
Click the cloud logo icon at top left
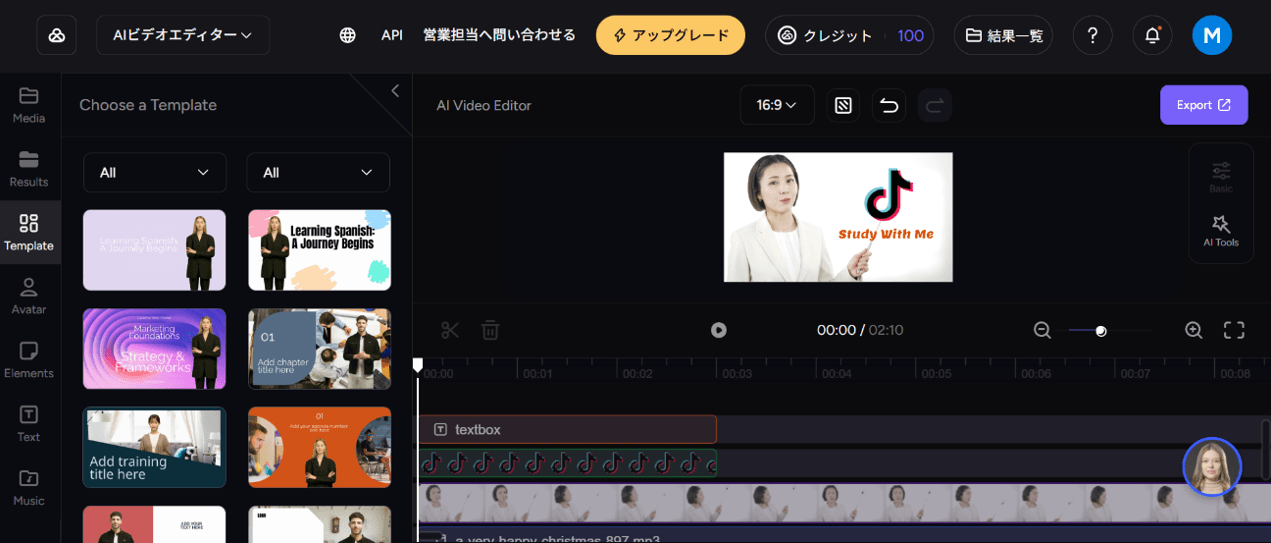point(57,35)
